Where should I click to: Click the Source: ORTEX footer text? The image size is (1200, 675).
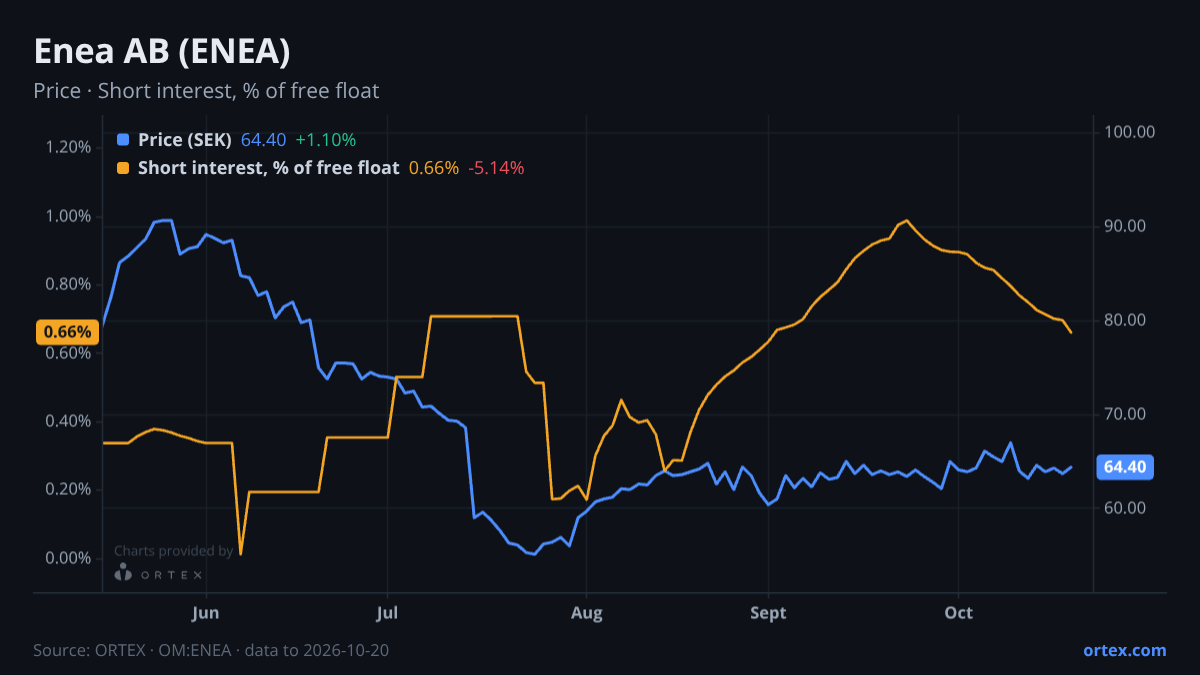point(211,650)
